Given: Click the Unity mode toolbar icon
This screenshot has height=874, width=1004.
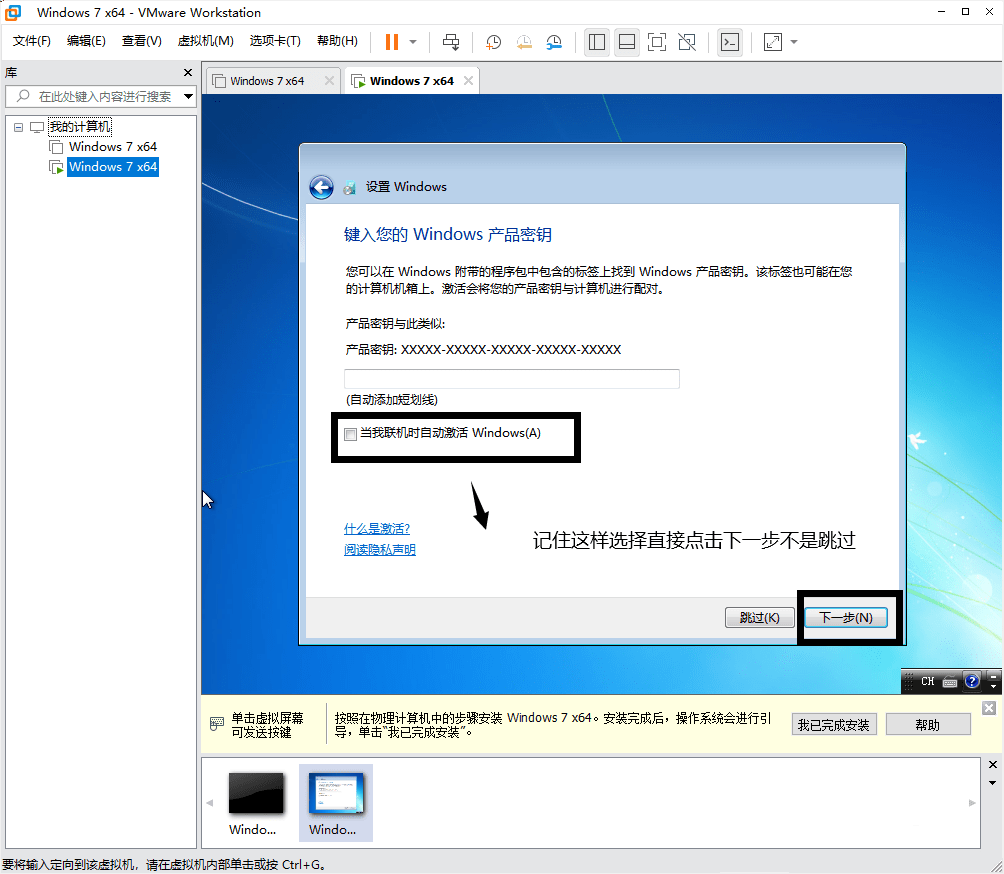Looking at the screenshot, I should [x=687, y=42].
